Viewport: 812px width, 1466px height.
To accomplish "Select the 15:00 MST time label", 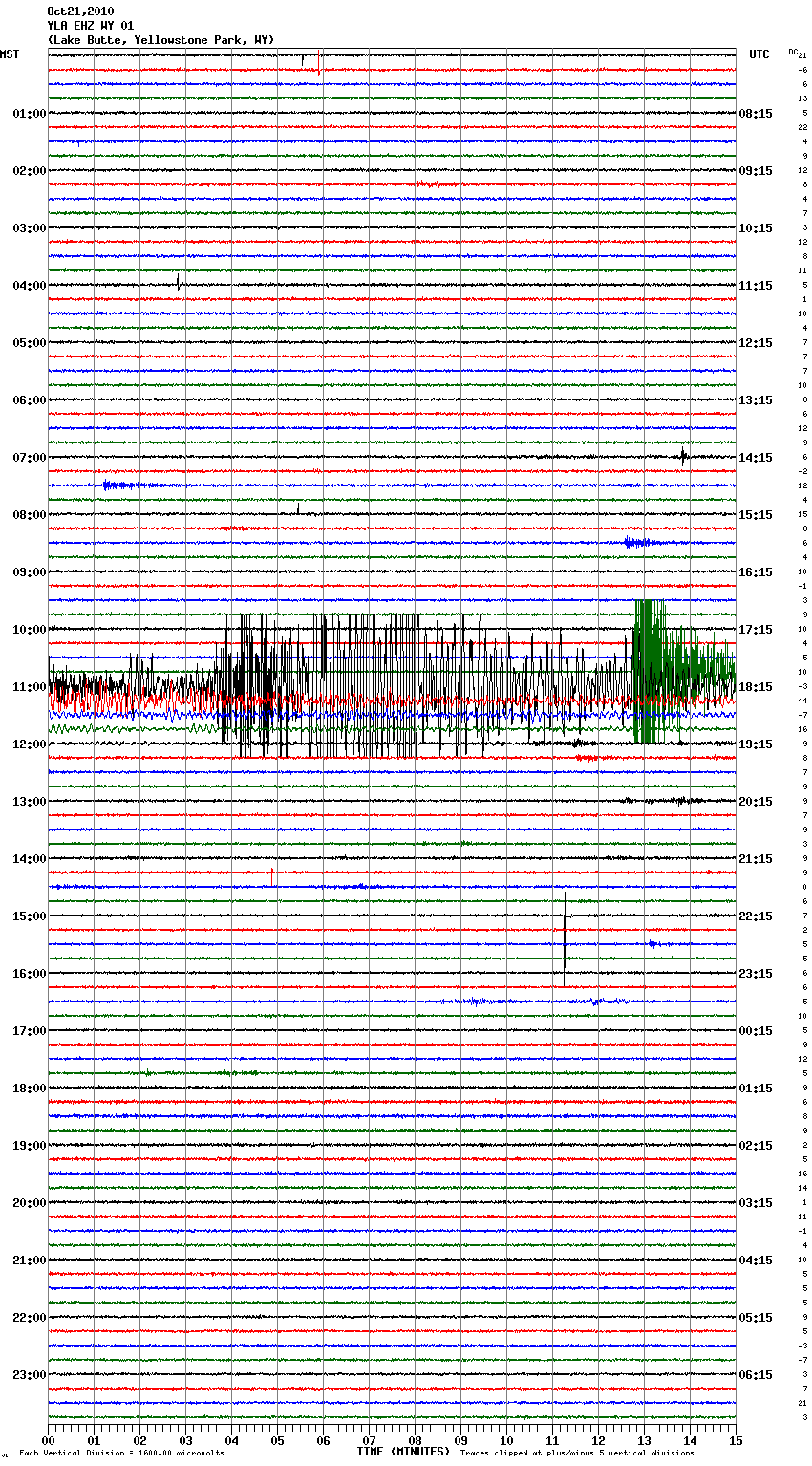I will [30, 916].
